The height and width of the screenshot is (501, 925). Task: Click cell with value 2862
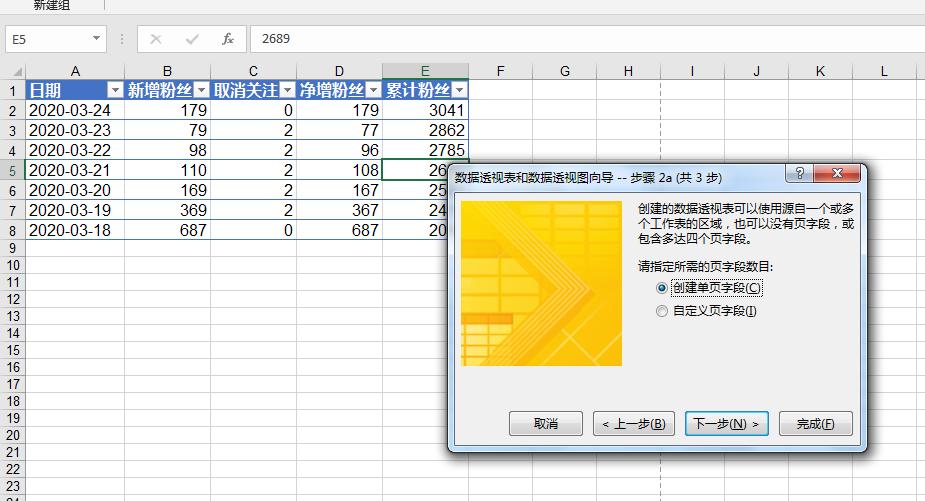click(425, 130)
